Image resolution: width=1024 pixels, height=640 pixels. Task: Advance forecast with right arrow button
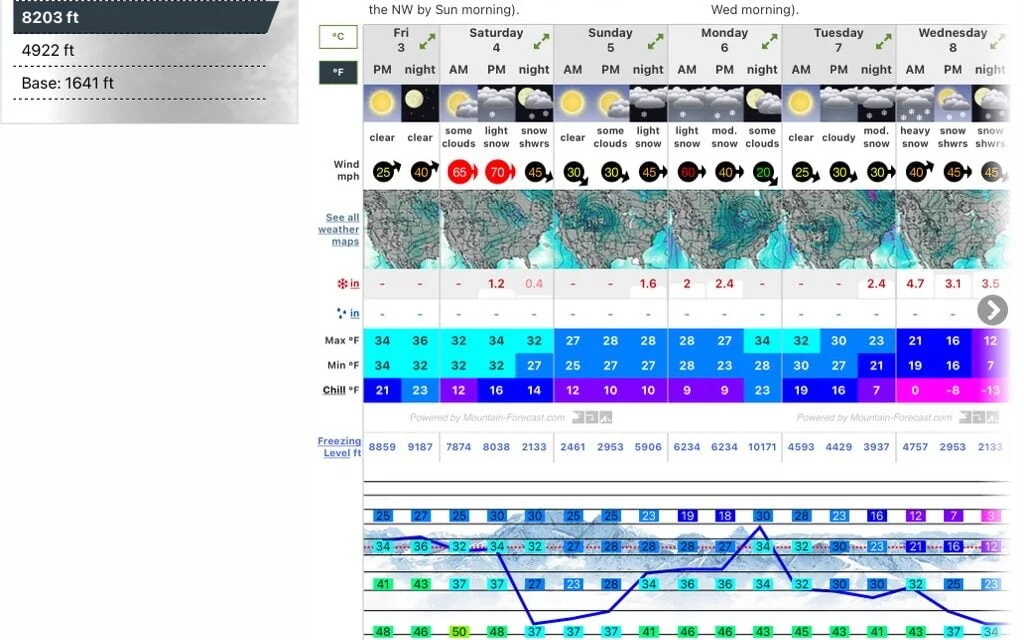click(x=992, y=310)
